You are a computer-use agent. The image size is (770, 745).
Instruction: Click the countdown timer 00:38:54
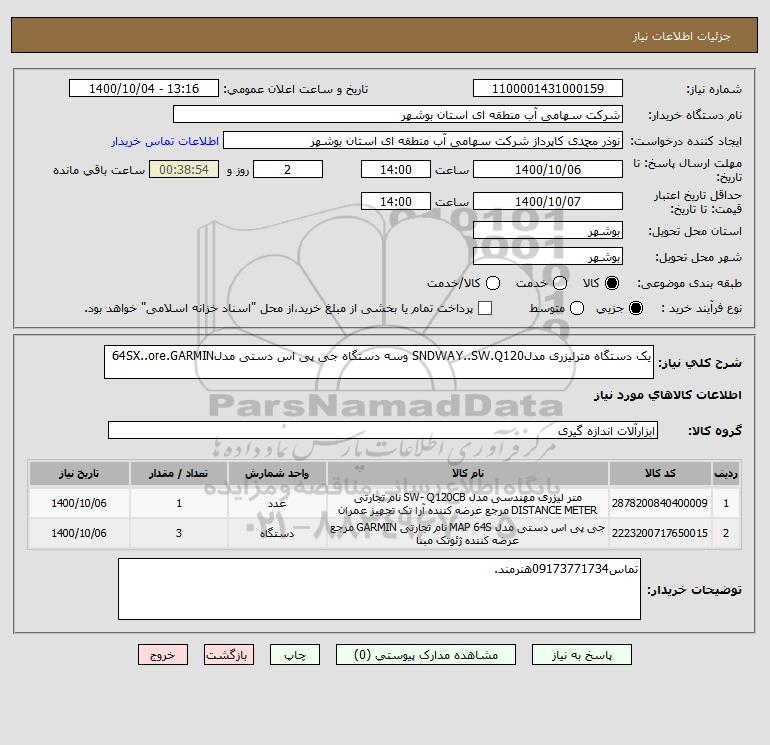click(184, 169)
